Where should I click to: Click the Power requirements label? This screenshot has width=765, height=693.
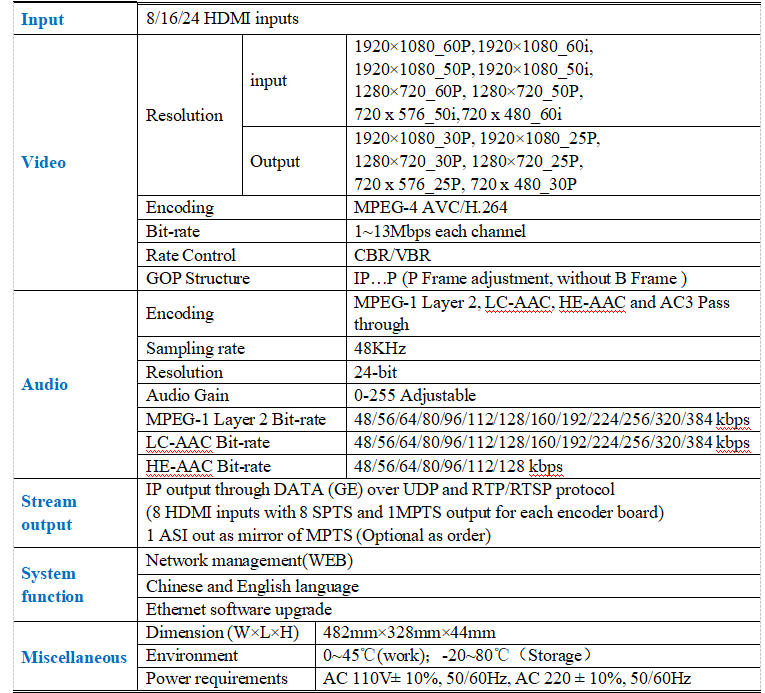pos(217,678)
